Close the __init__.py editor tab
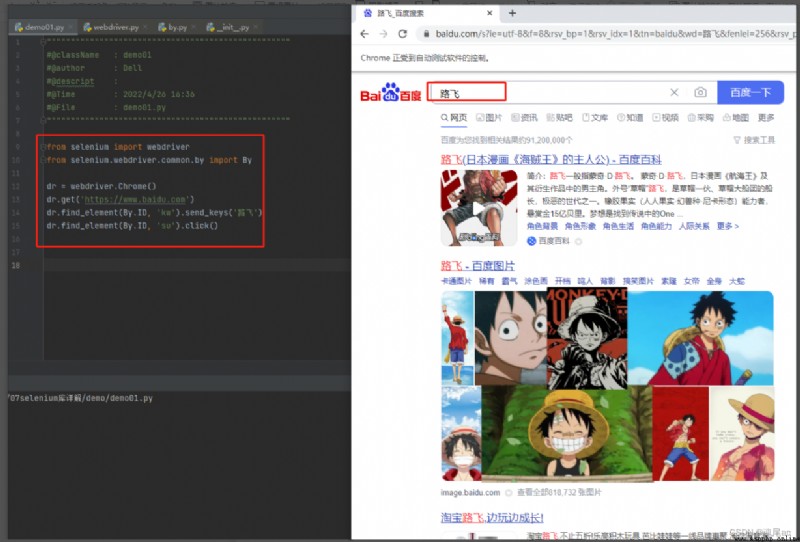The width and height of the screenshot is (800, 542). click(256, 27)
